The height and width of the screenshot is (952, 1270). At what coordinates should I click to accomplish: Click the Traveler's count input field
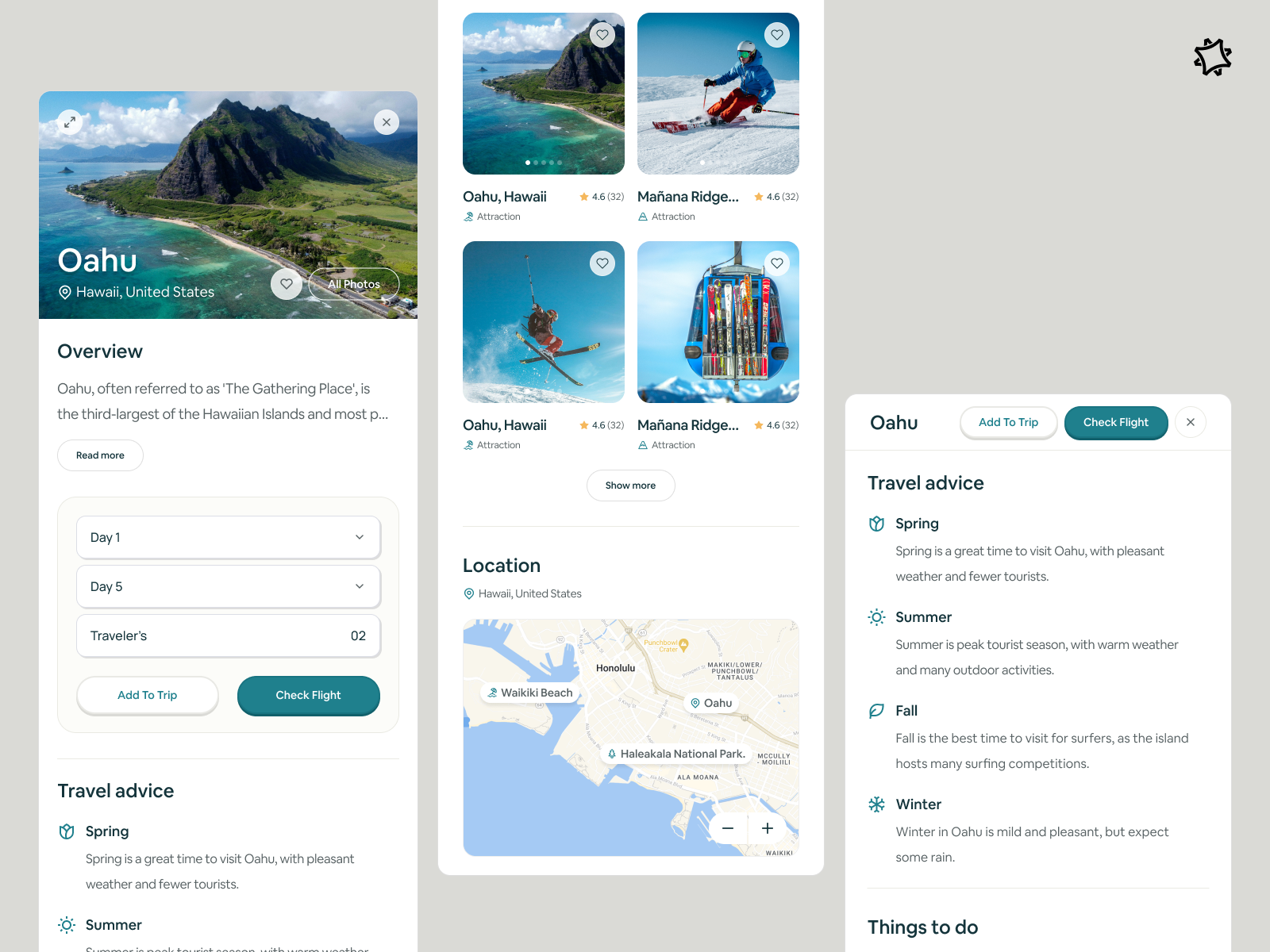(228, 635)
